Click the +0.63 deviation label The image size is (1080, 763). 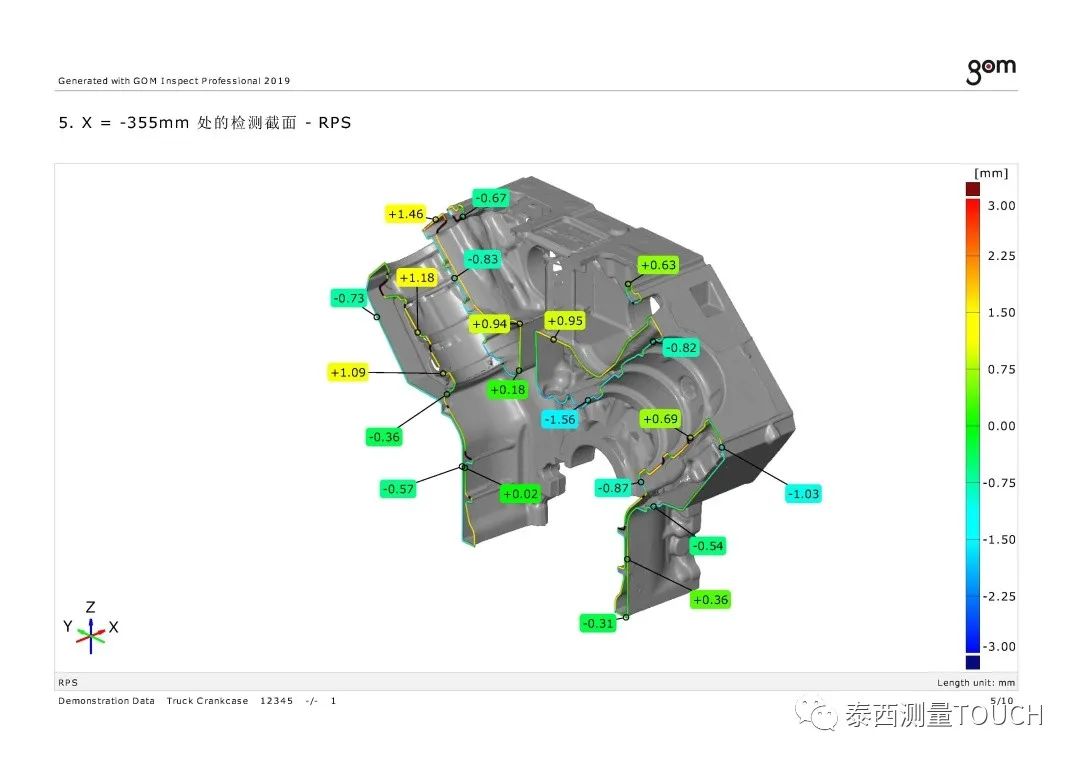pyautogui.click(x=658, y=265)
